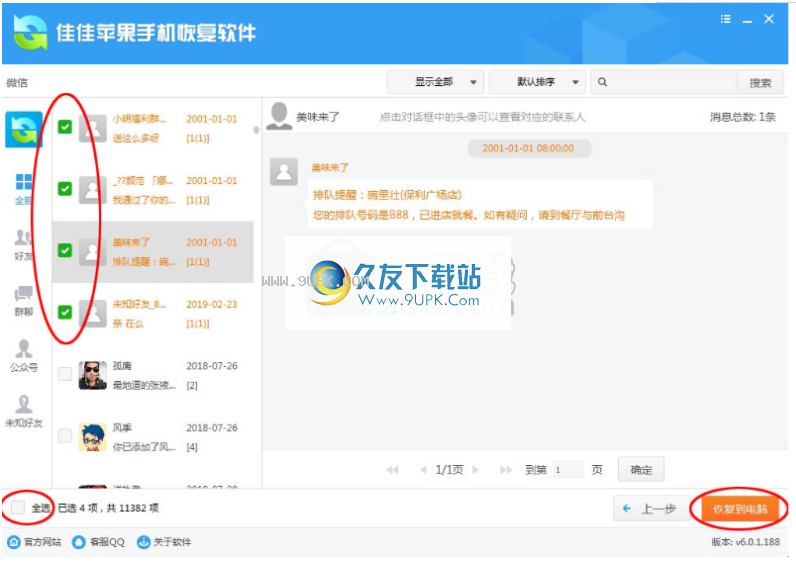Uncheck the 美味来了 conversation checkbox

[65, 250]
